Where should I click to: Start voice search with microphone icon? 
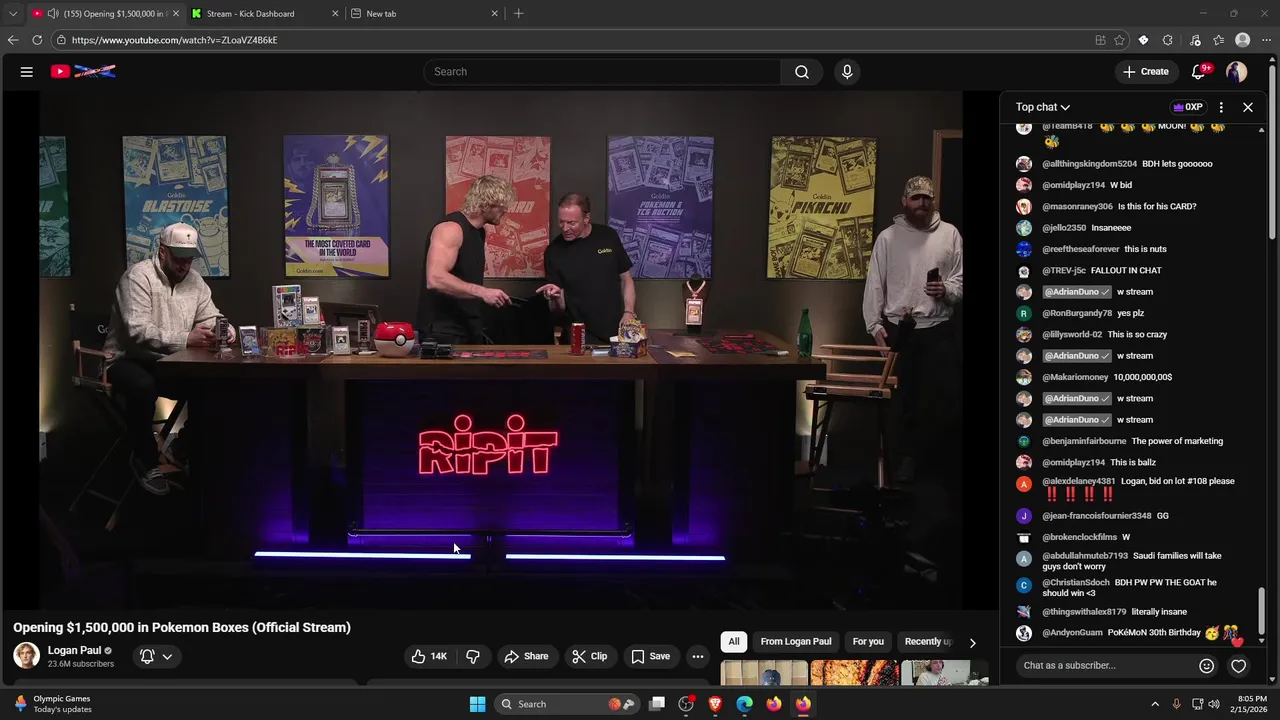pyautogui.click(x=847, y=72)
